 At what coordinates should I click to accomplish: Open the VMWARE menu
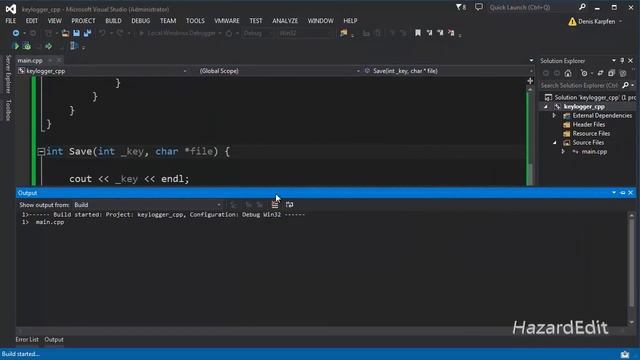(x=227, y=21)
